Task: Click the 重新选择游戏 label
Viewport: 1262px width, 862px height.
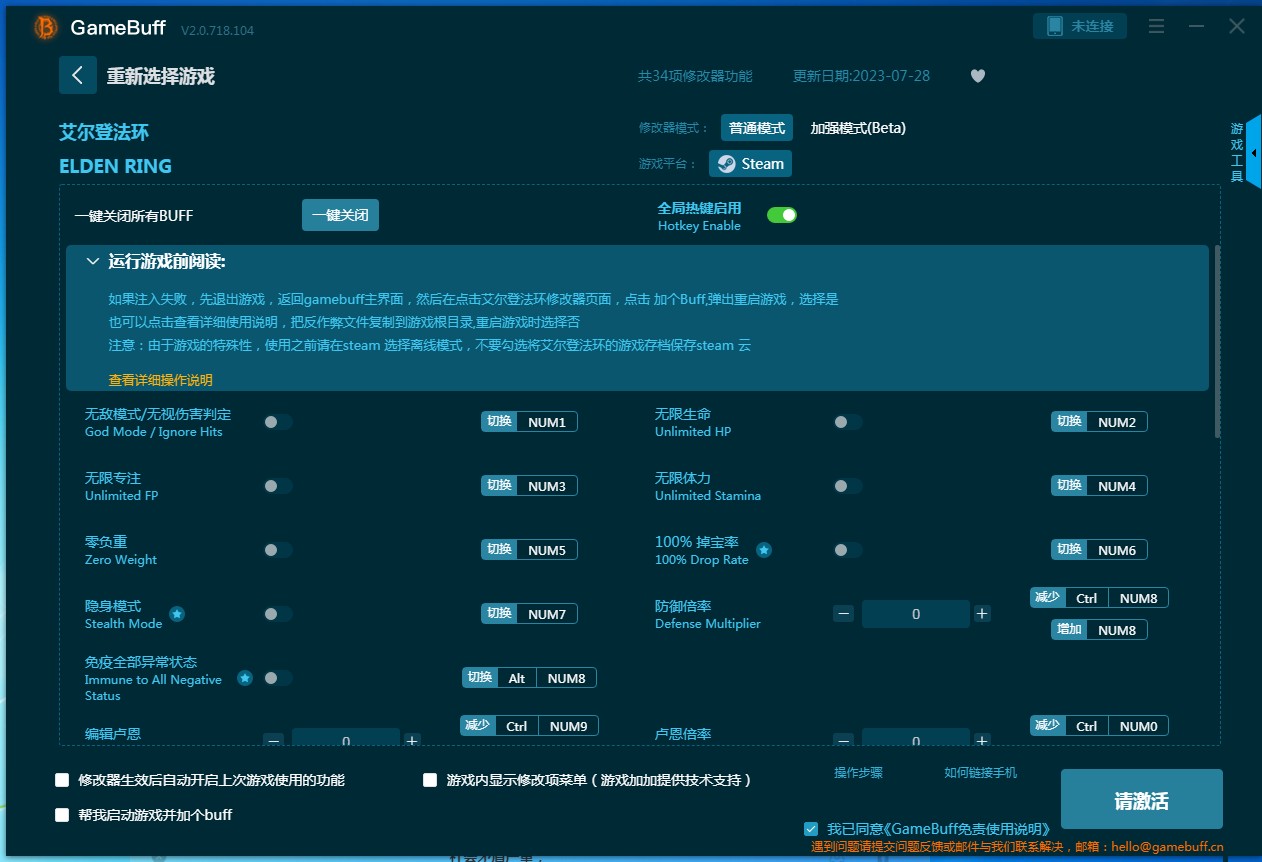Action: click(161, 76)
